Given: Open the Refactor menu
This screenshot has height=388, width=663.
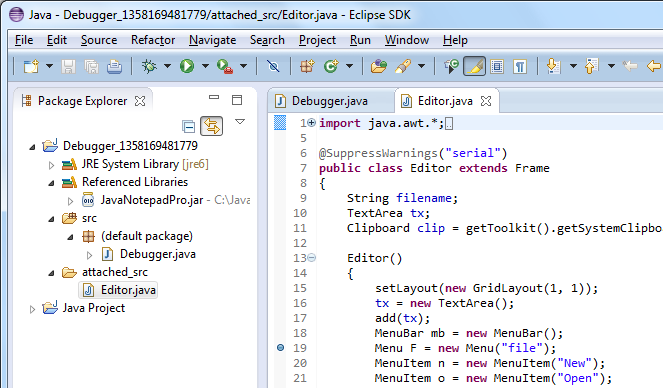Looking at the screenshot, I should tap(153, 40).
